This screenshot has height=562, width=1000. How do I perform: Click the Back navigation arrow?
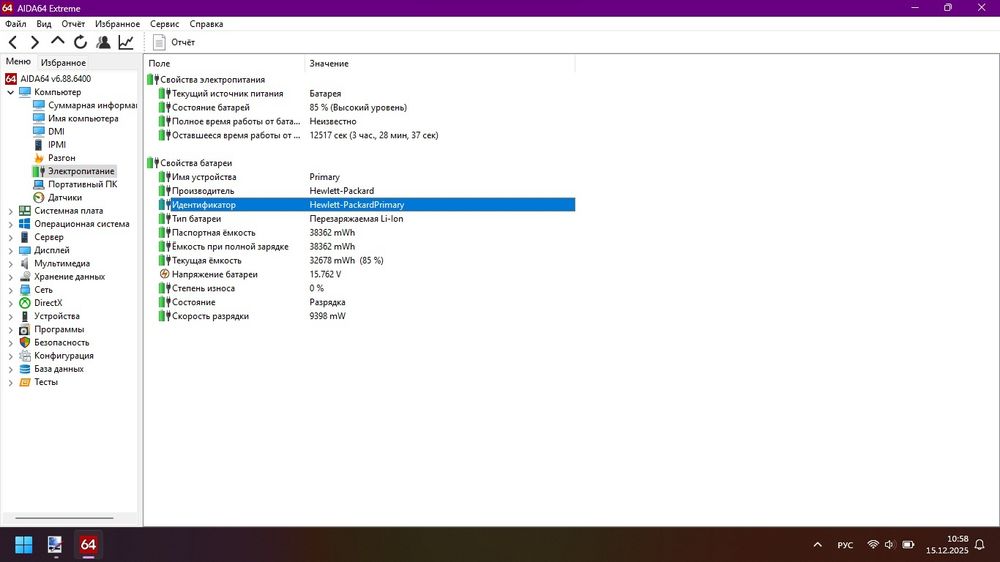[13, 42]
